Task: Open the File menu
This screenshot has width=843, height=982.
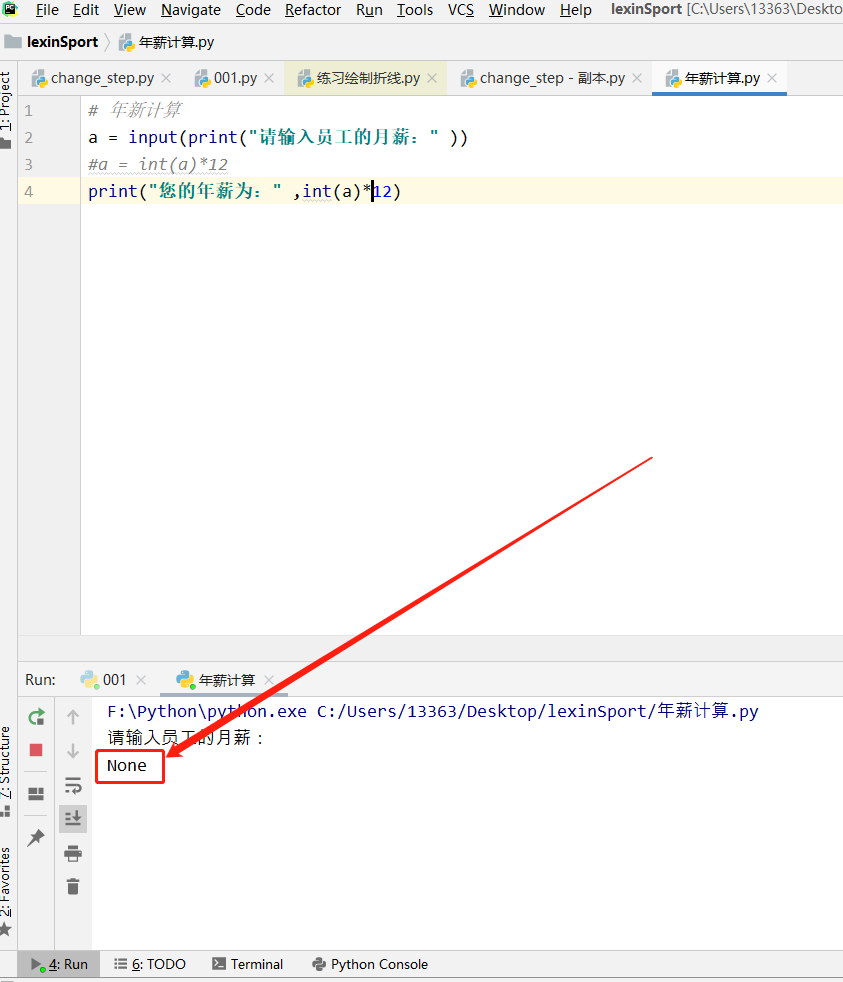Action: point(47,10)
